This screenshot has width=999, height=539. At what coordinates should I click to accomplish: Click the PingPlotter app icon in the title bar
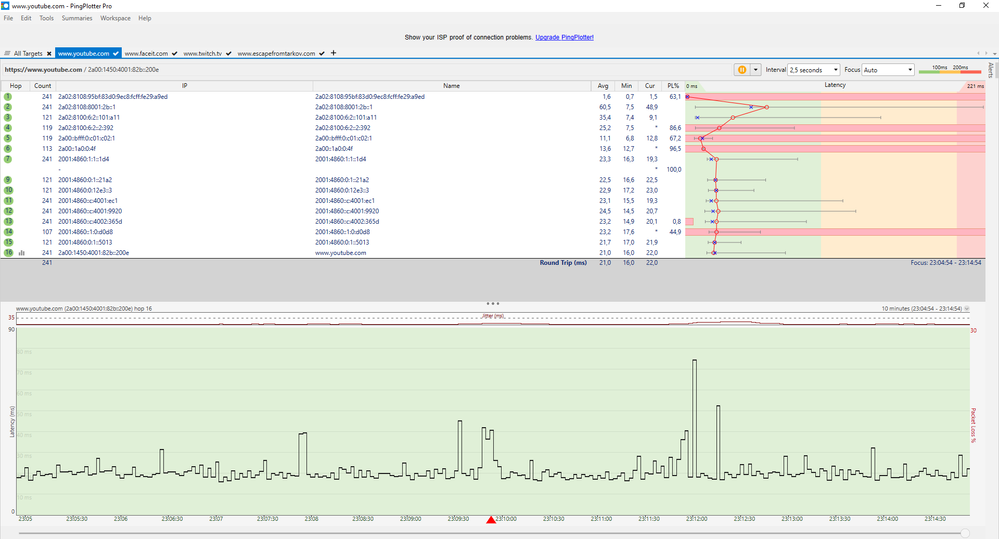tap(5, 6)
